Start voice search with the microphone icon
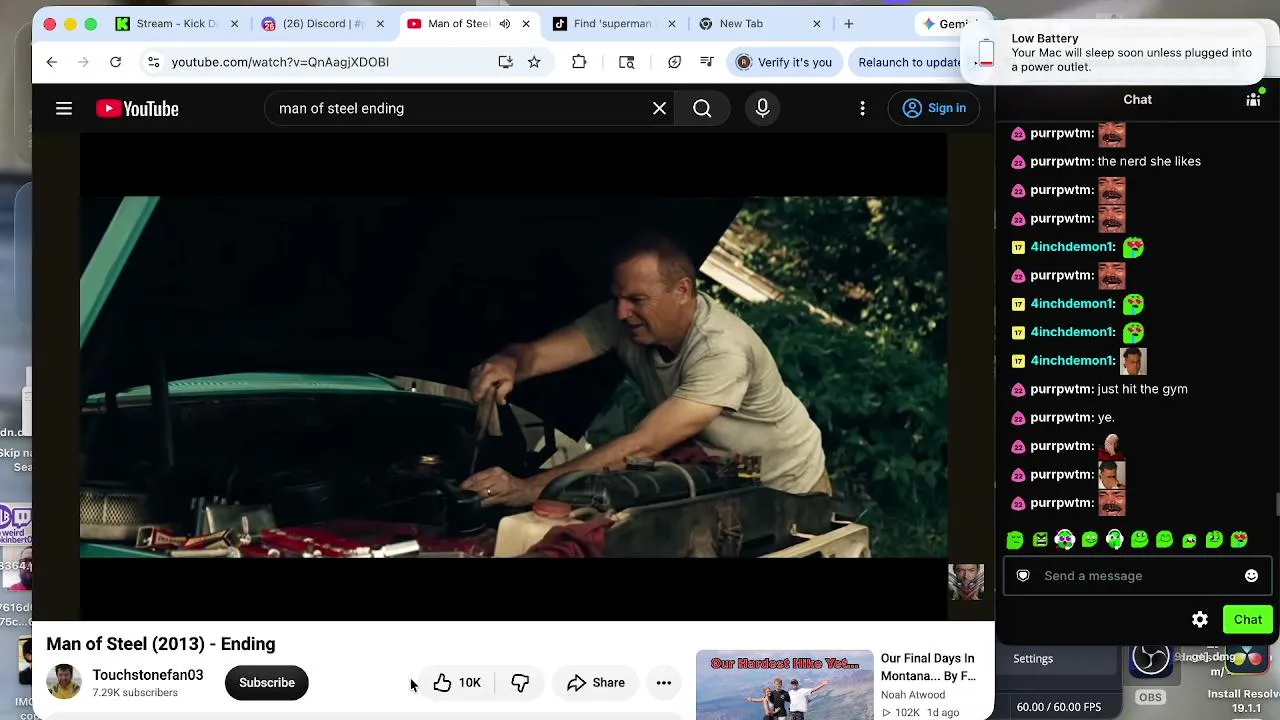The height and width of the screenshot is (720, 1280). coord(763,108)
